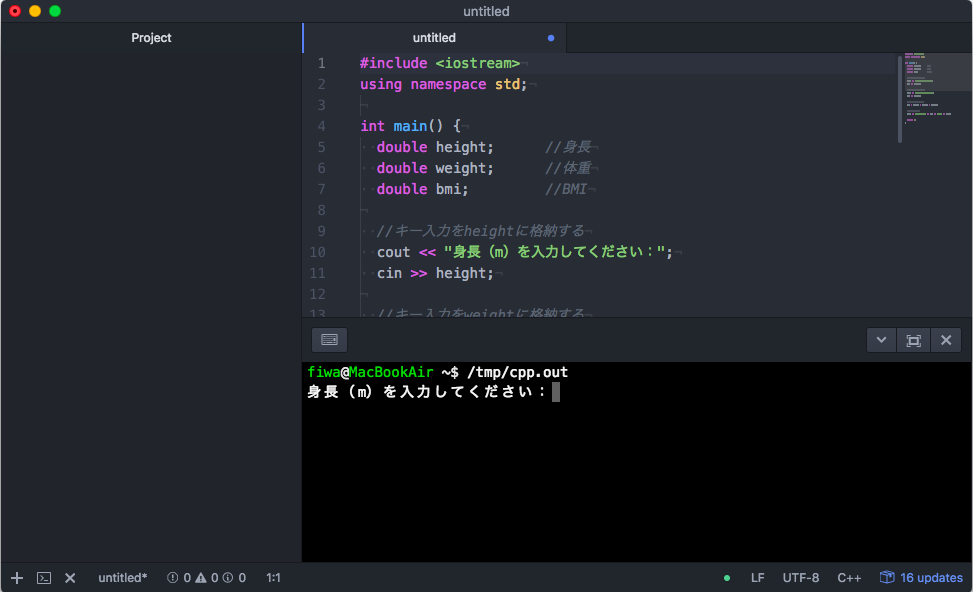Click the terminal icon in status bar

point(44,578)
